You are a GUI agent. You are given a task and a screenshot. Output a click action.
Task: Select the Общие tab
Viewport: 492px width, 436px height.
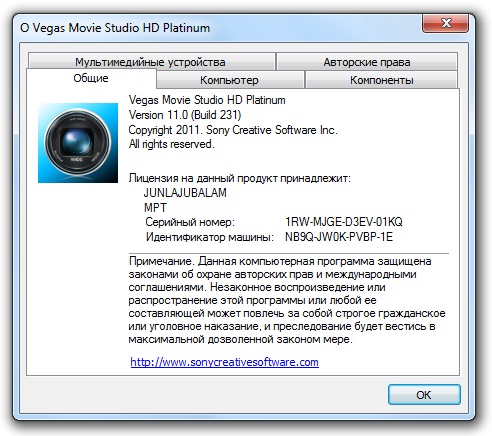tap(91, 78)
